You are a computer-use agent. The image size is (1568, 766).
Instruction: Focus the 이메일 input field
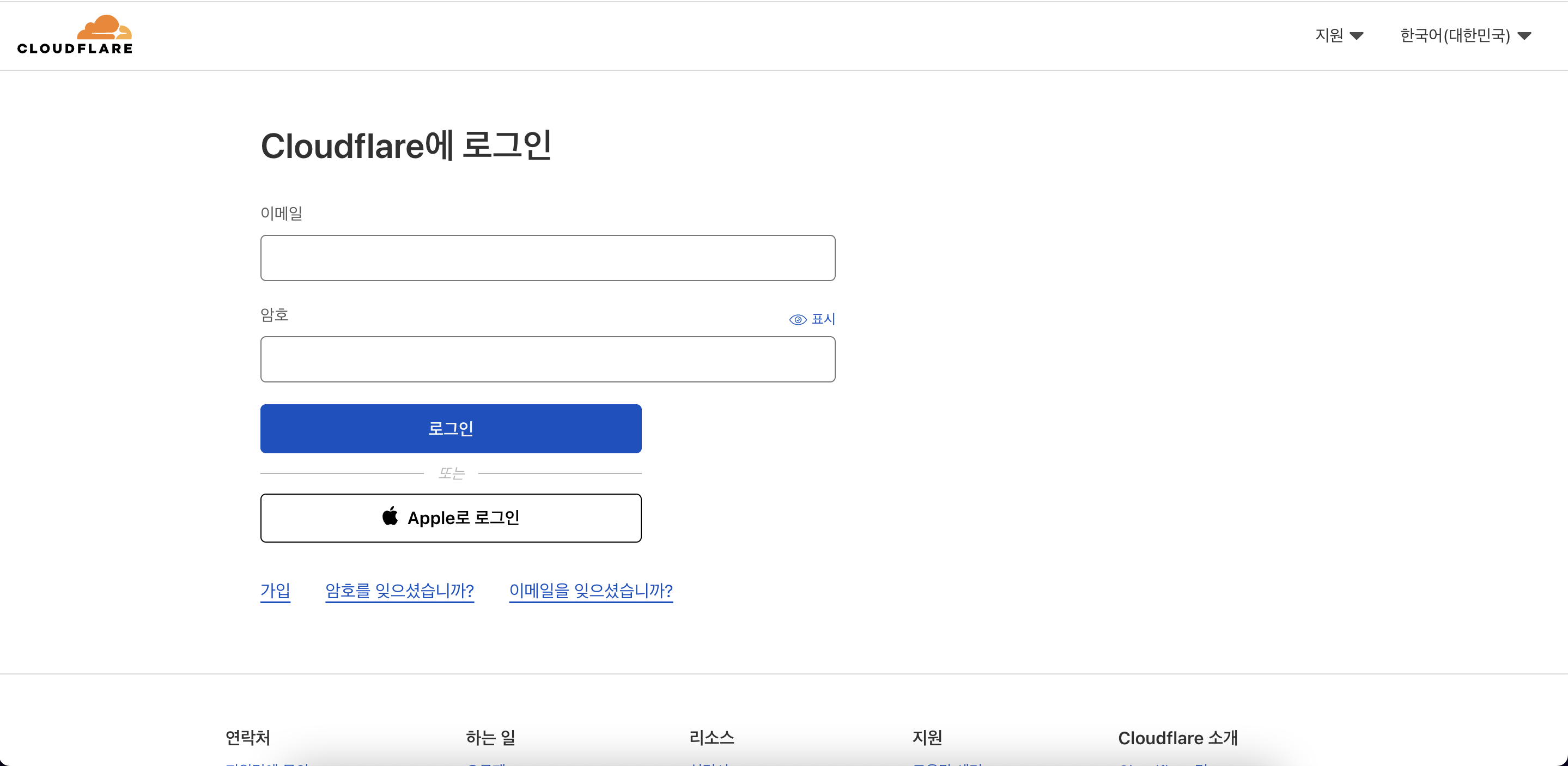coord(547,258)
